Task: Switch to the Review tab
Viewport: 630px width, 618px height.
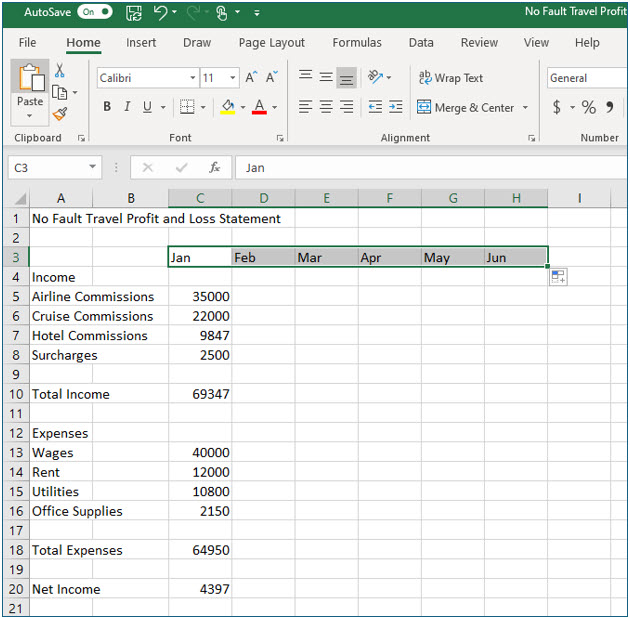Action: point(479,43)
